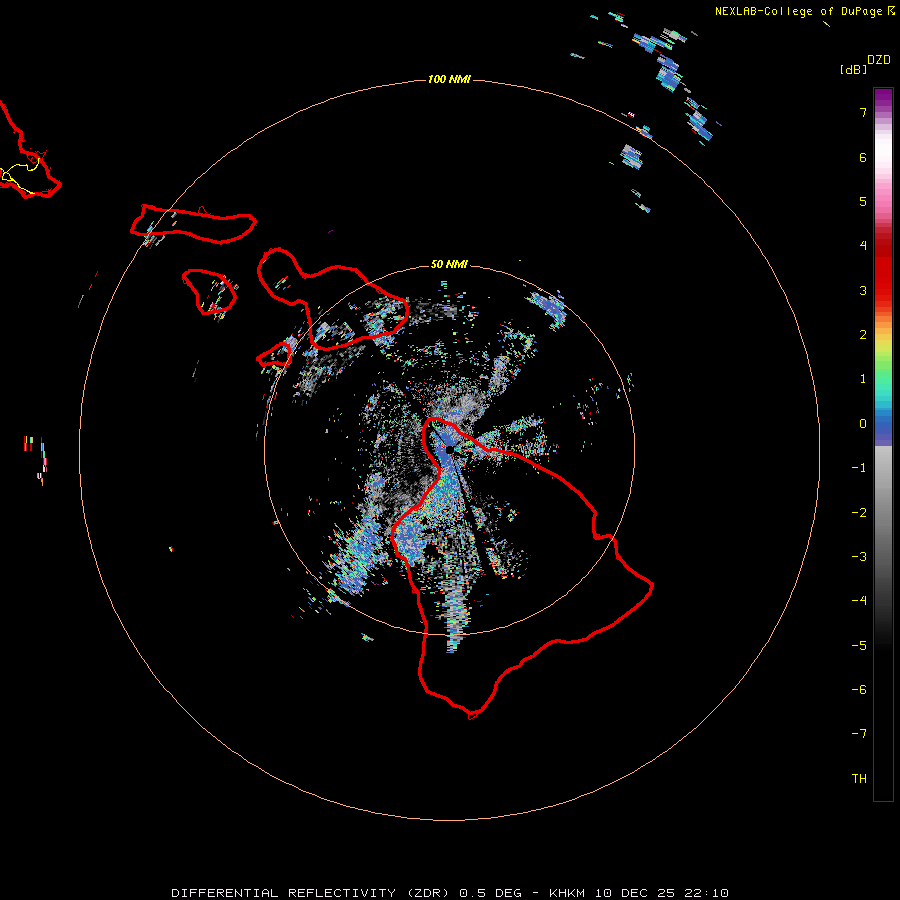Click the -3 dB tick label on scale

click(859, 557)
